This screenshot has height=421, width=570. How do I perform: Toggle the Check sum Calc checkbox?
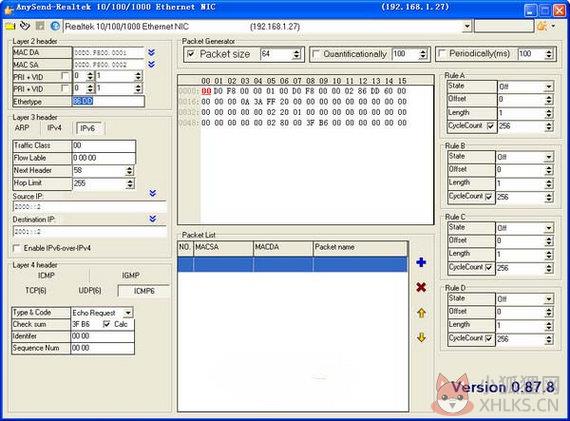[107, 324]
